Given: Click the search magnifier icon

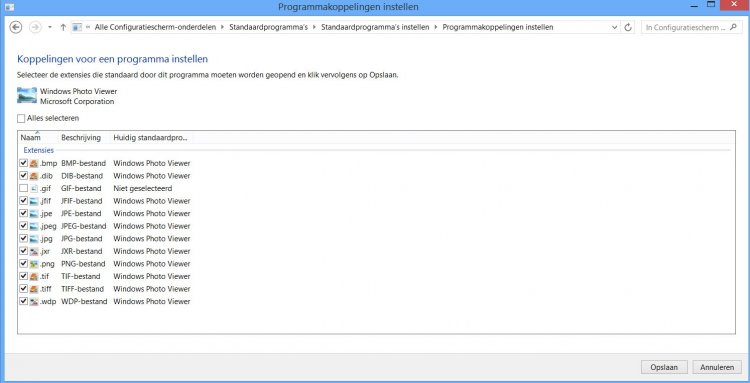Looking at the screenshot, I should [x=734, y=27].
